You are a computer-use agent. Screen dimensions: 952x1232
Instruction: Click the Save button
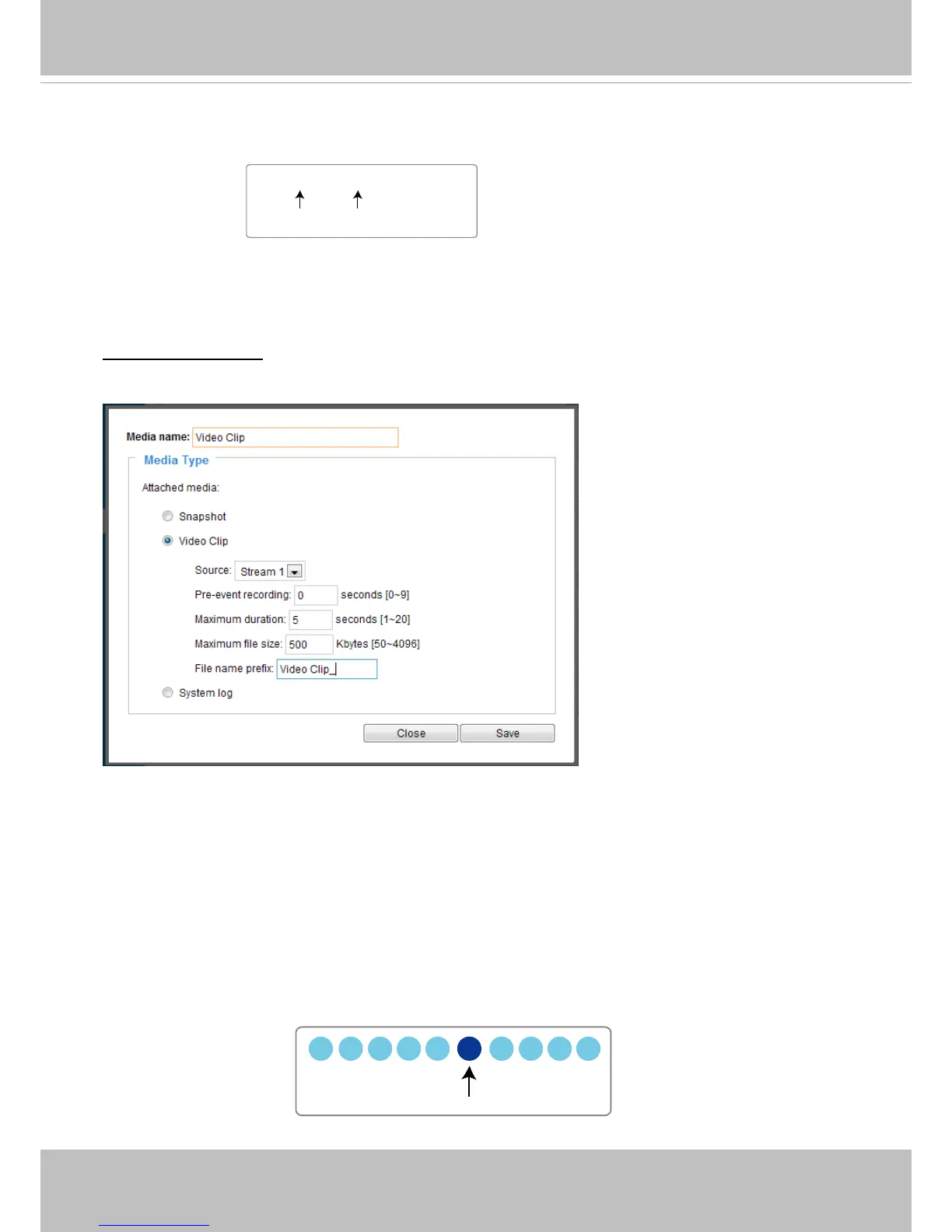(508, 733)
